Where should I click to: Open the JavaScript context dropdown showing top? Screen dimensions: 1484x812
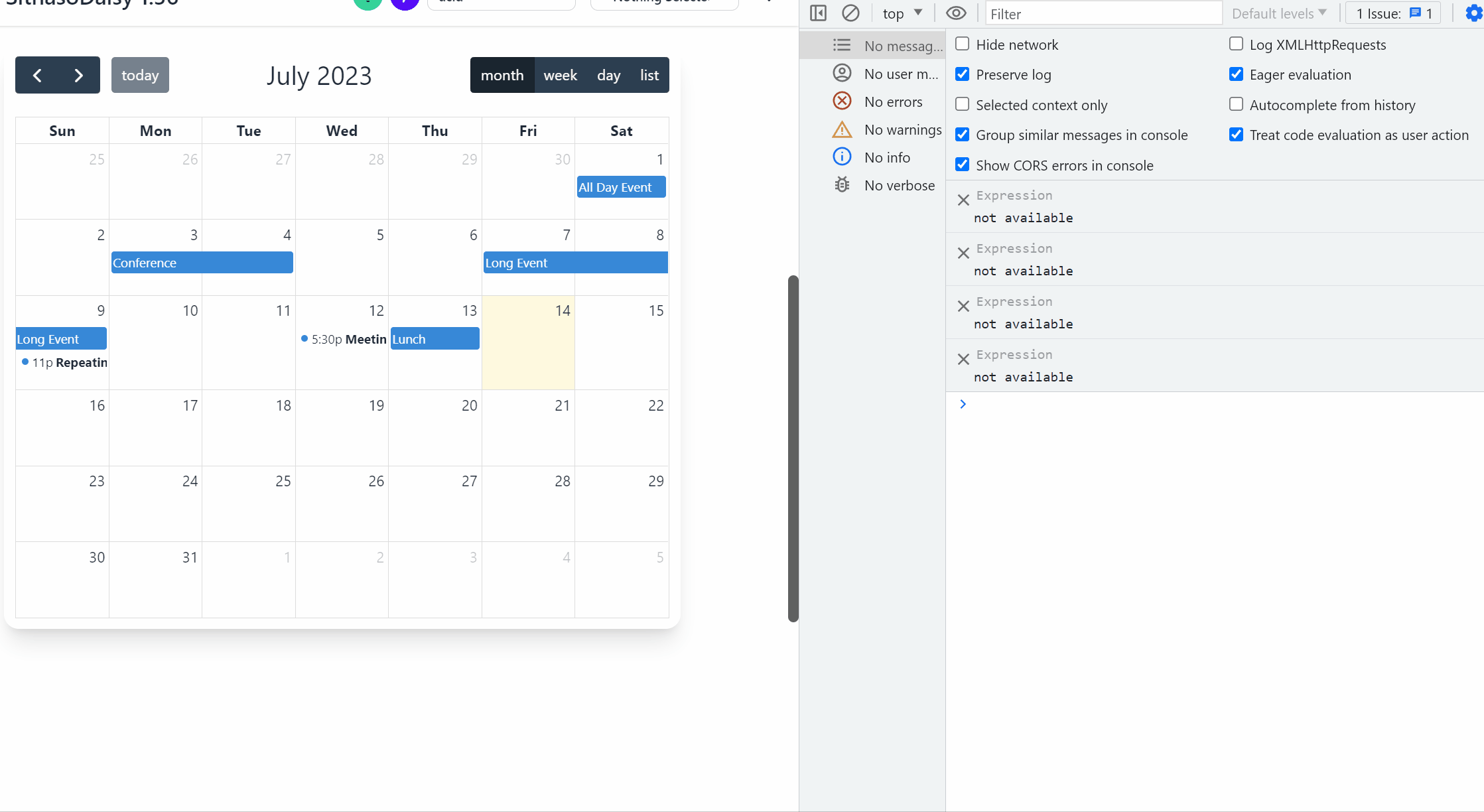(x=901, y=13)
